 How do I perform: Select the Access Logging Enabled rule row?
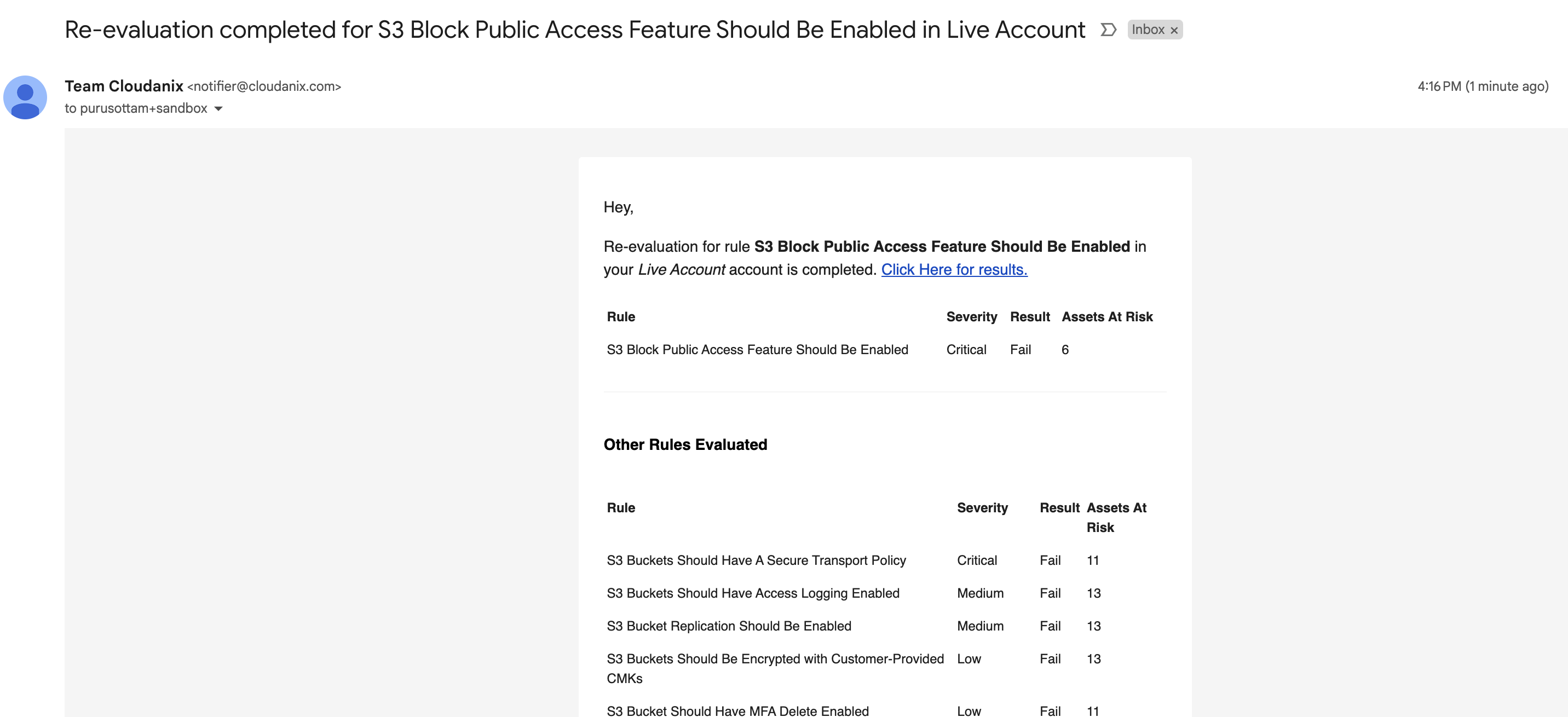pyautogui.click(x=752, y=593)
